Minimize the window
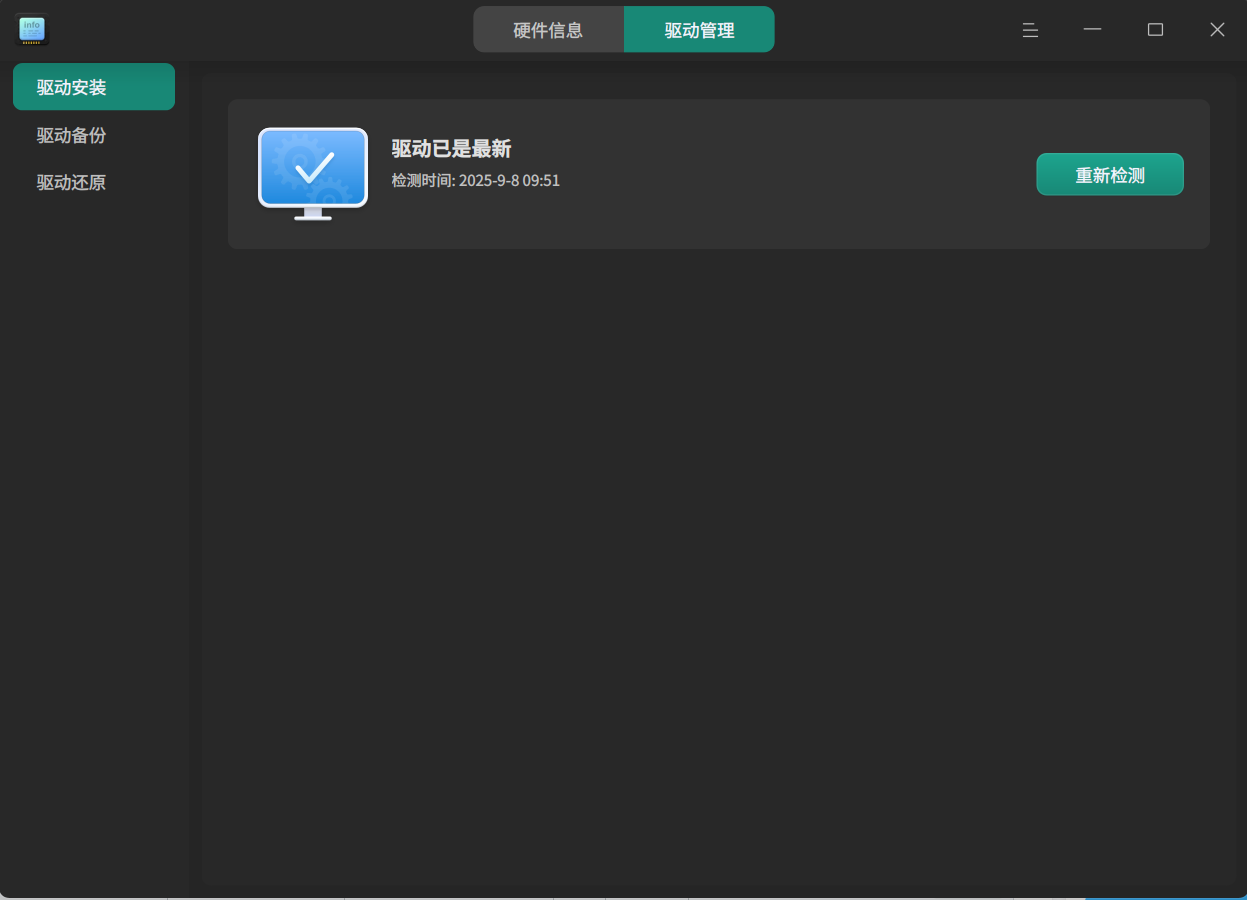This screenshot has height=900, width=1247. coord(1092,30)
